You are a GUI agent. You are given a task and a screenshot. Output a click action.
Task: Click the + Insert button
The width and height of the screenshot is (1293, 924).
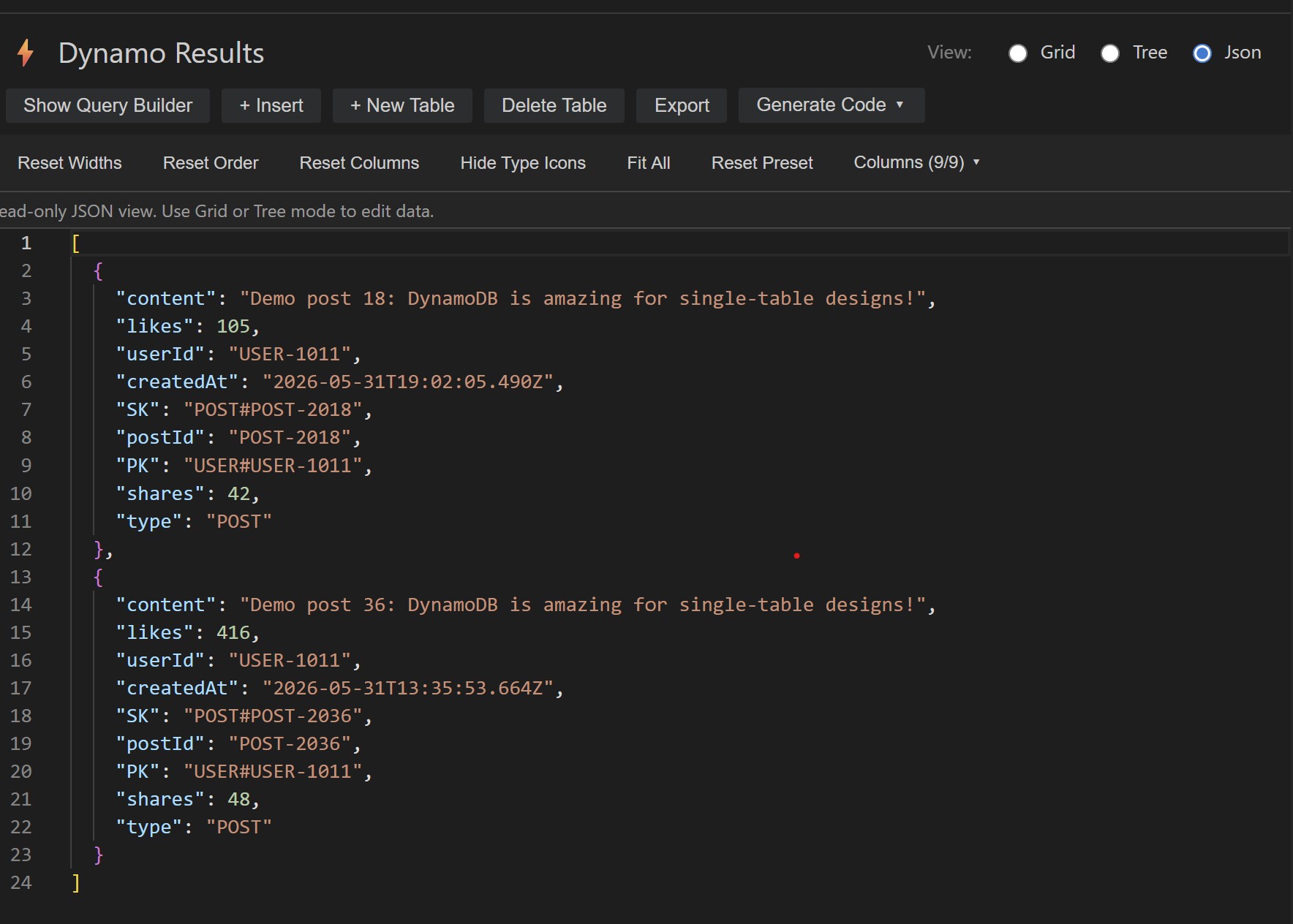point(271,105)
